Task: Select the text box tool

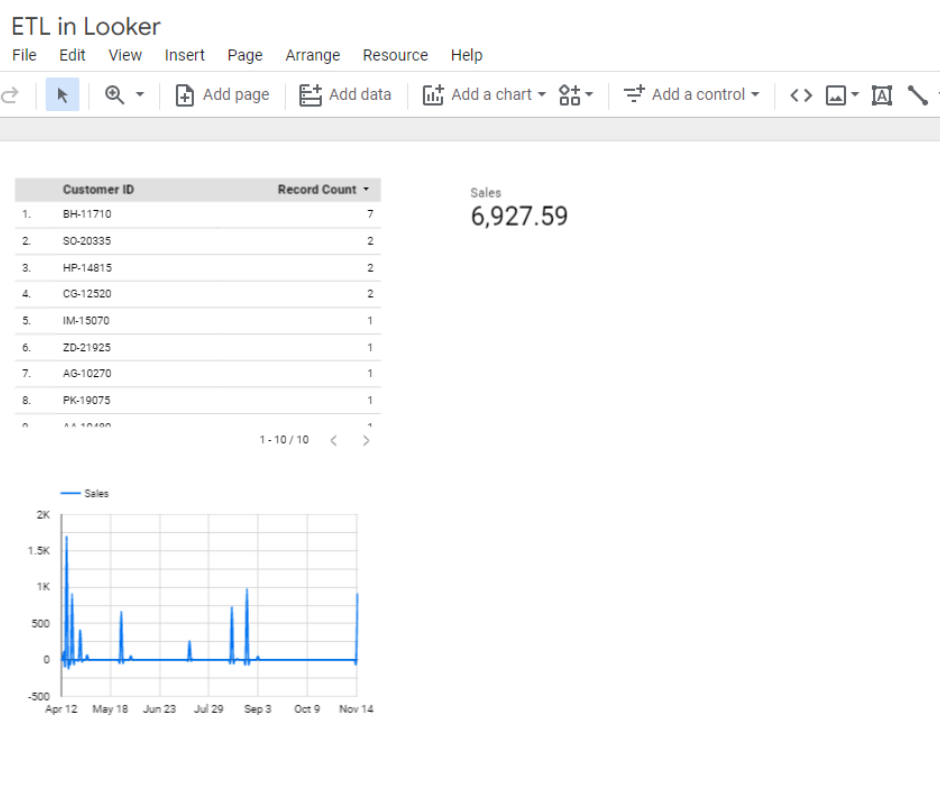Action: pyautogui.click(x=882, y=95)
